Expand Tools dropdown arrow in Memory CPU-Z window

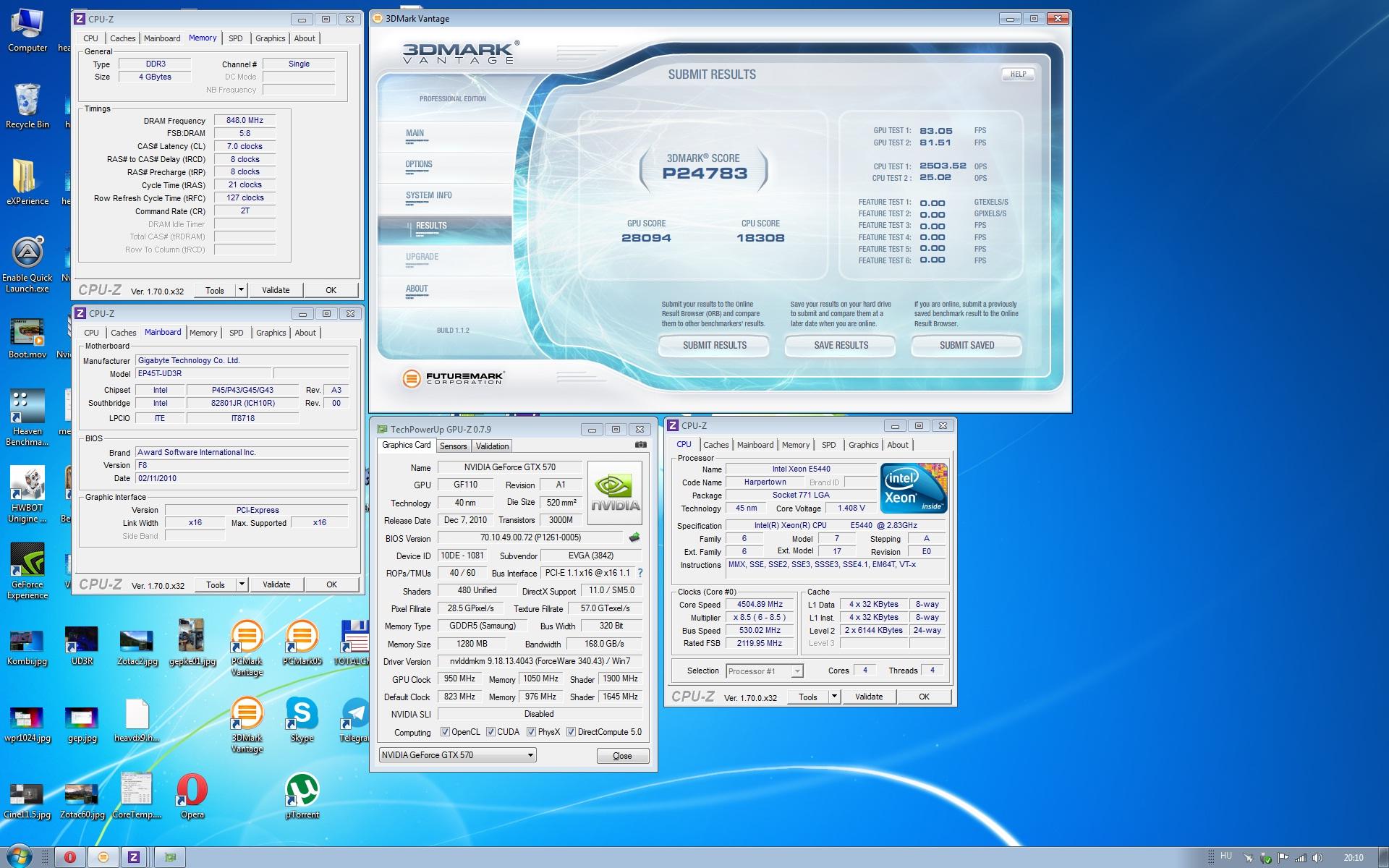pyautogui.click(x=241, y=290)
